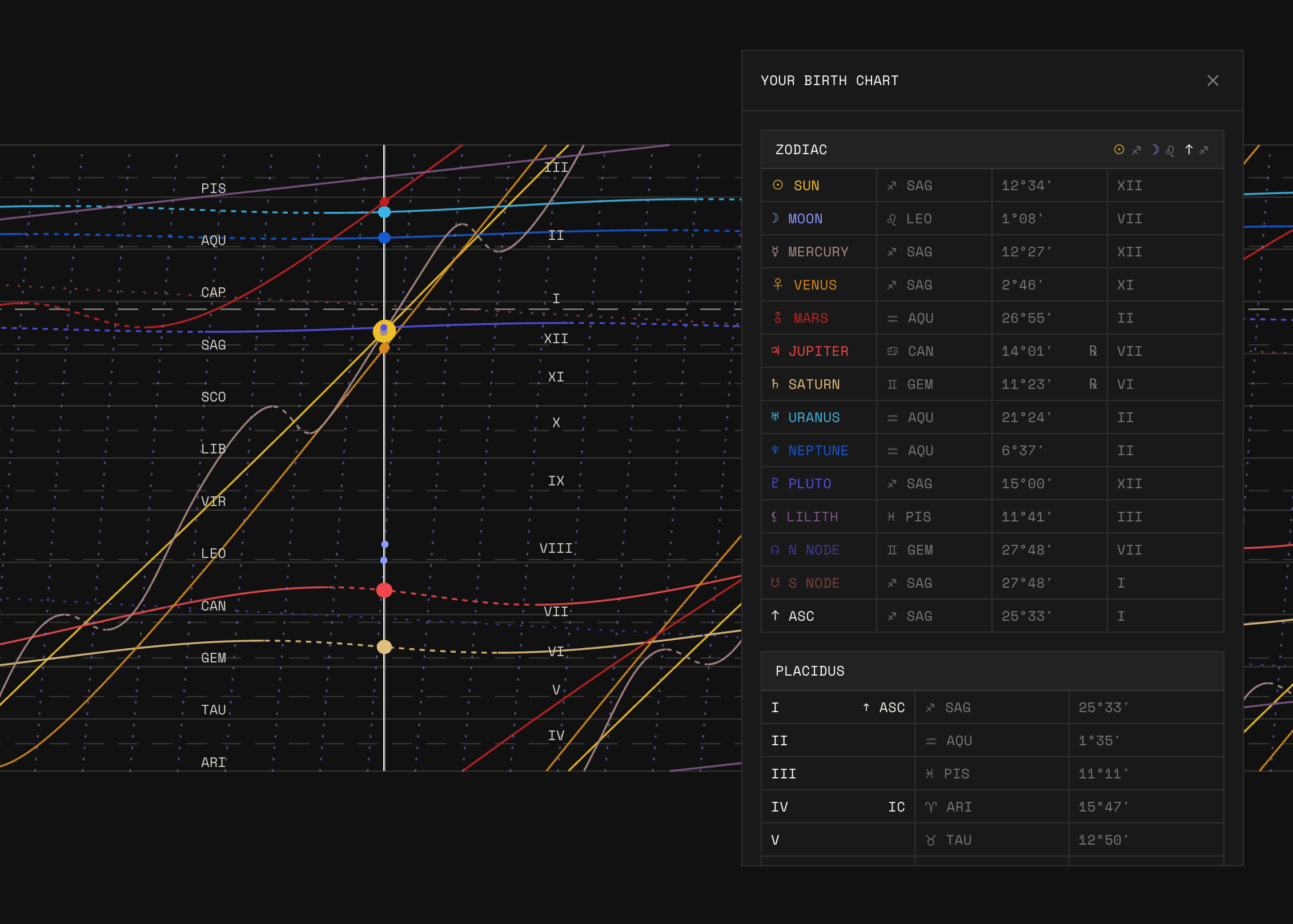Viewport: 1293px width, 924px height.
Task: Click the Jupiter glyph in the JUPITER row
Action: point(775,350)
